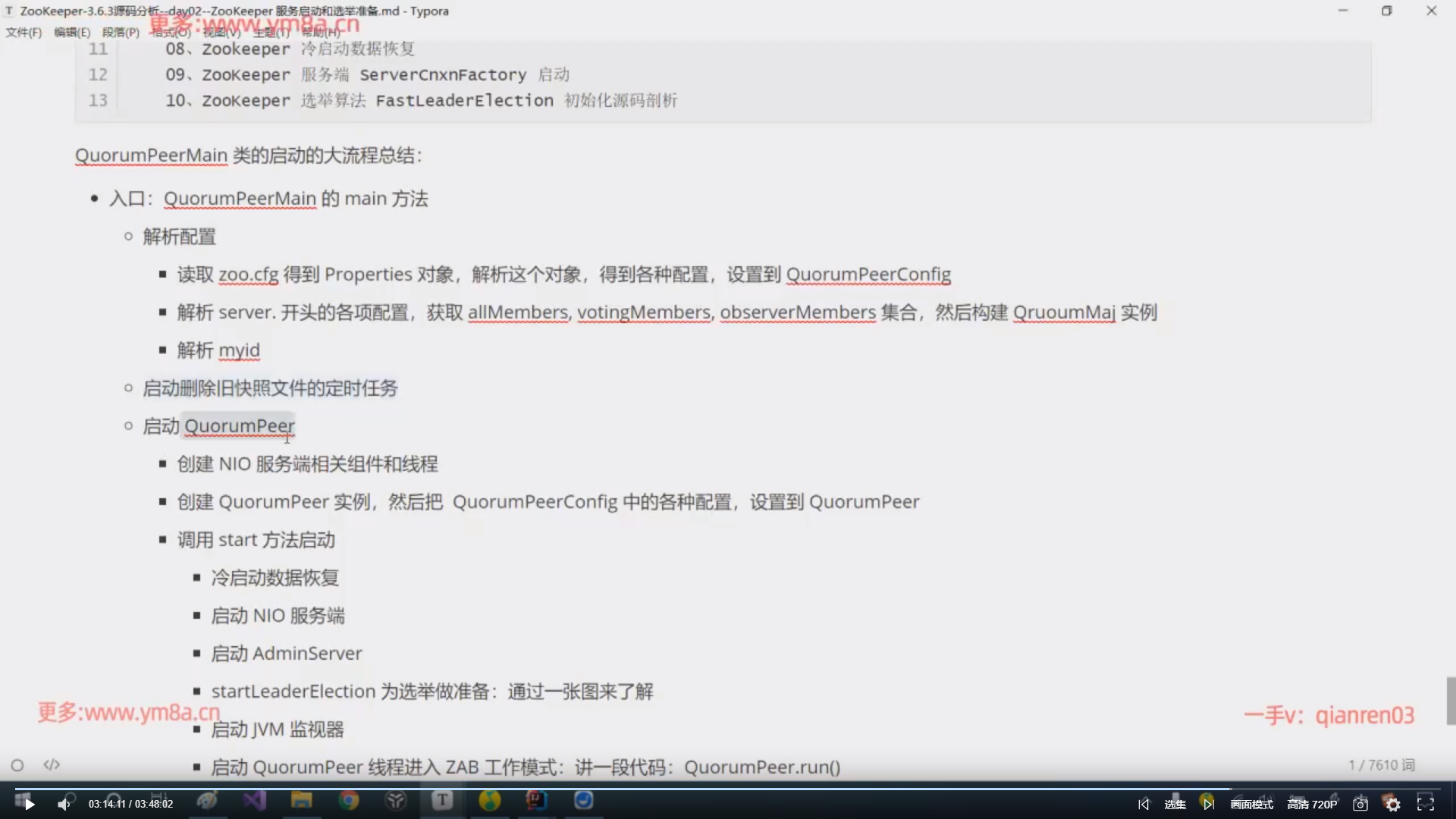
Task: Open 画面模式 picture mode options
Action: (x=1252, y=804)
